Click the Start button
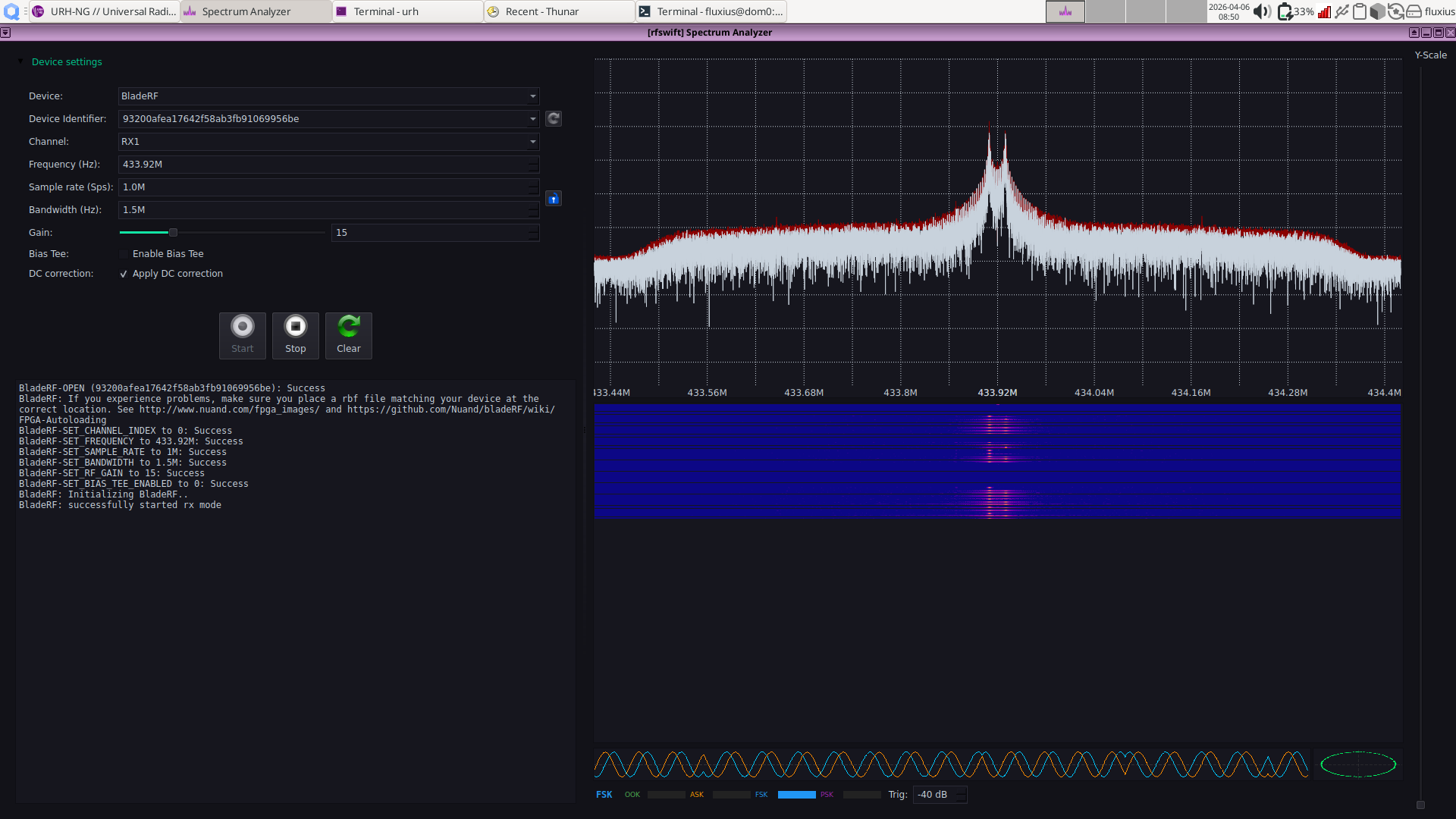 click(x=242, y=334)
